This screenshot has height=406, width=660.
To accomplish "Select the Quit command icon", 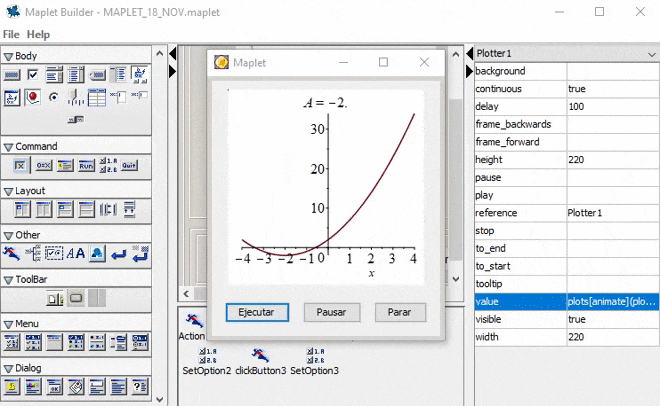I will [129, 165].
